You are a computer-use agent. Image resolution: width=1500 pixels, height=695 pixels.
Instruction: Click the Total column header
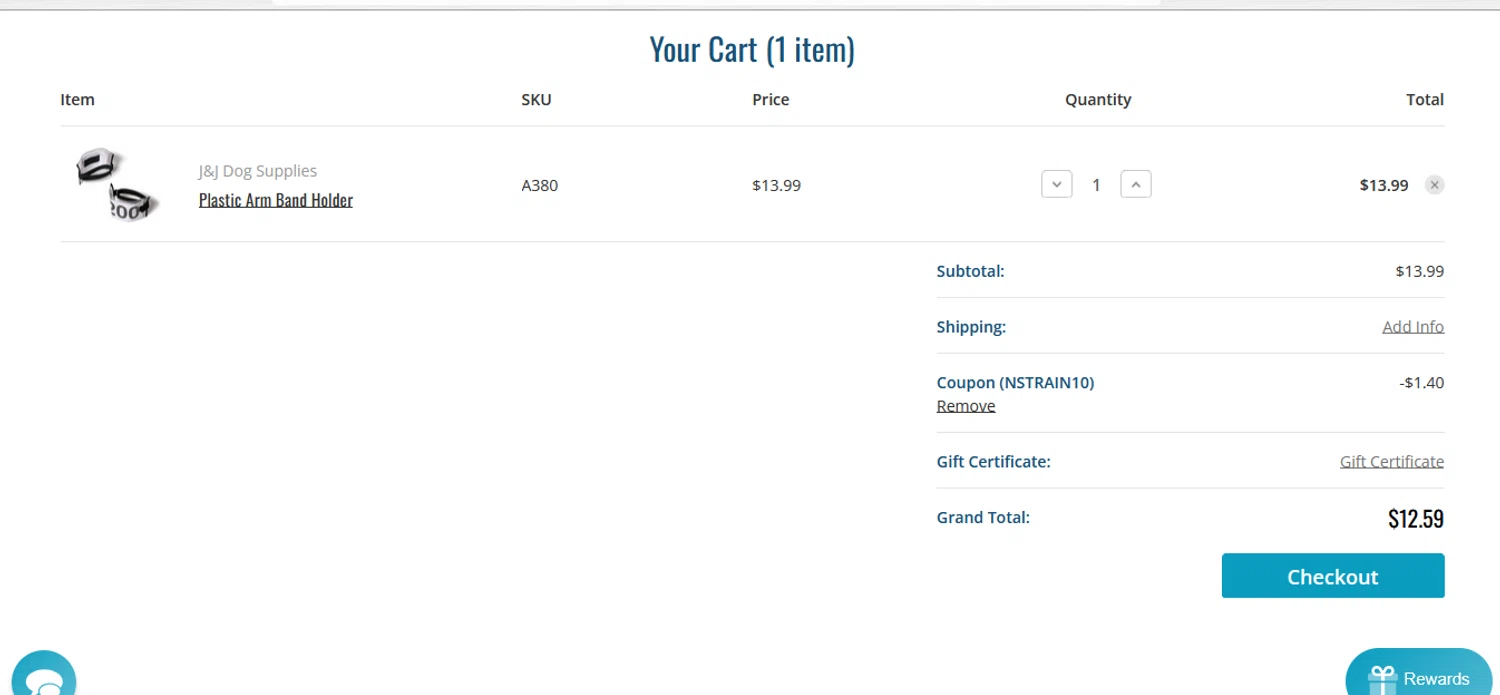coord(1425,99)
